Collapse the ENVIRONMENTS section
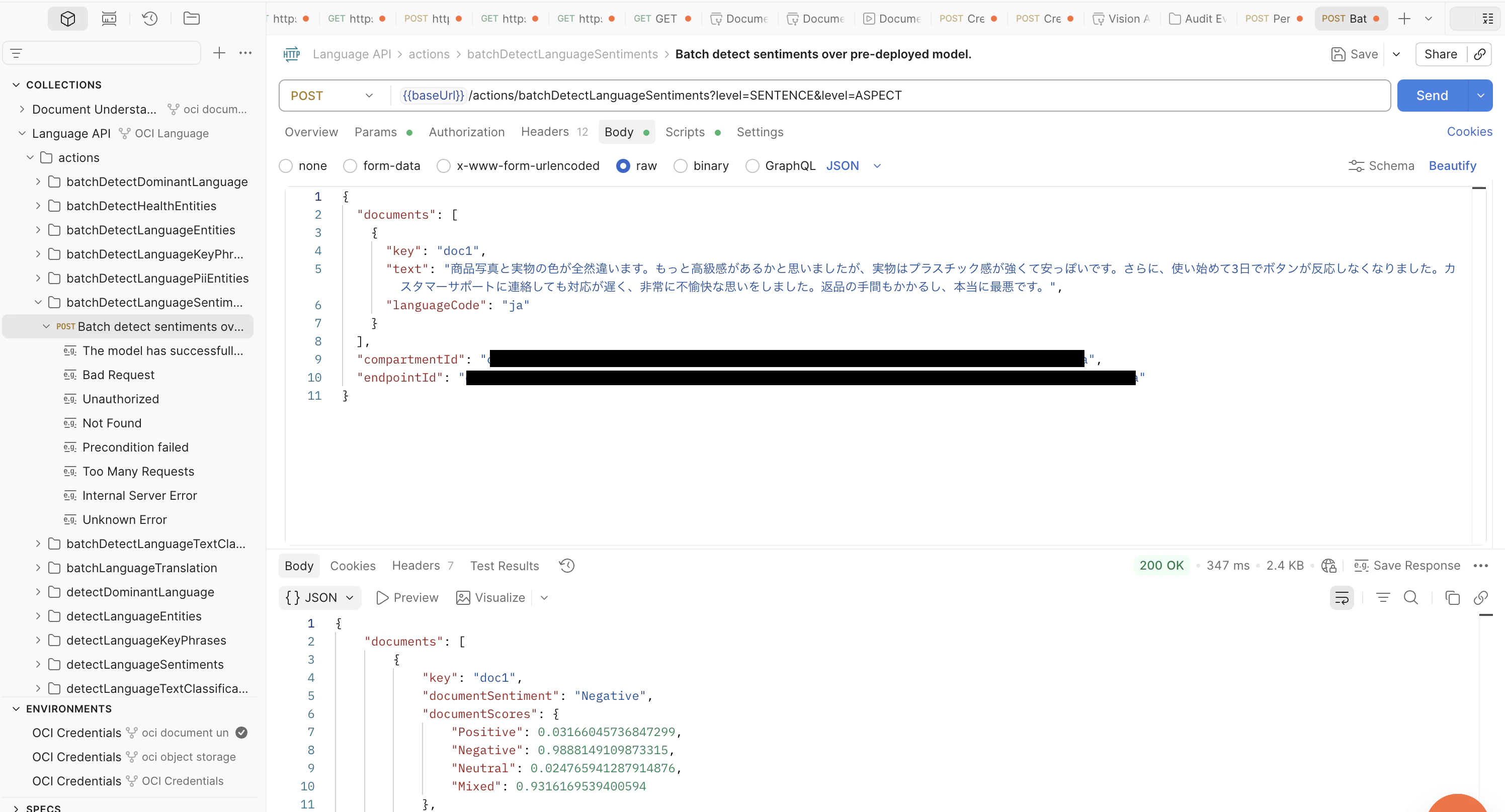 (x=16, y=708)
